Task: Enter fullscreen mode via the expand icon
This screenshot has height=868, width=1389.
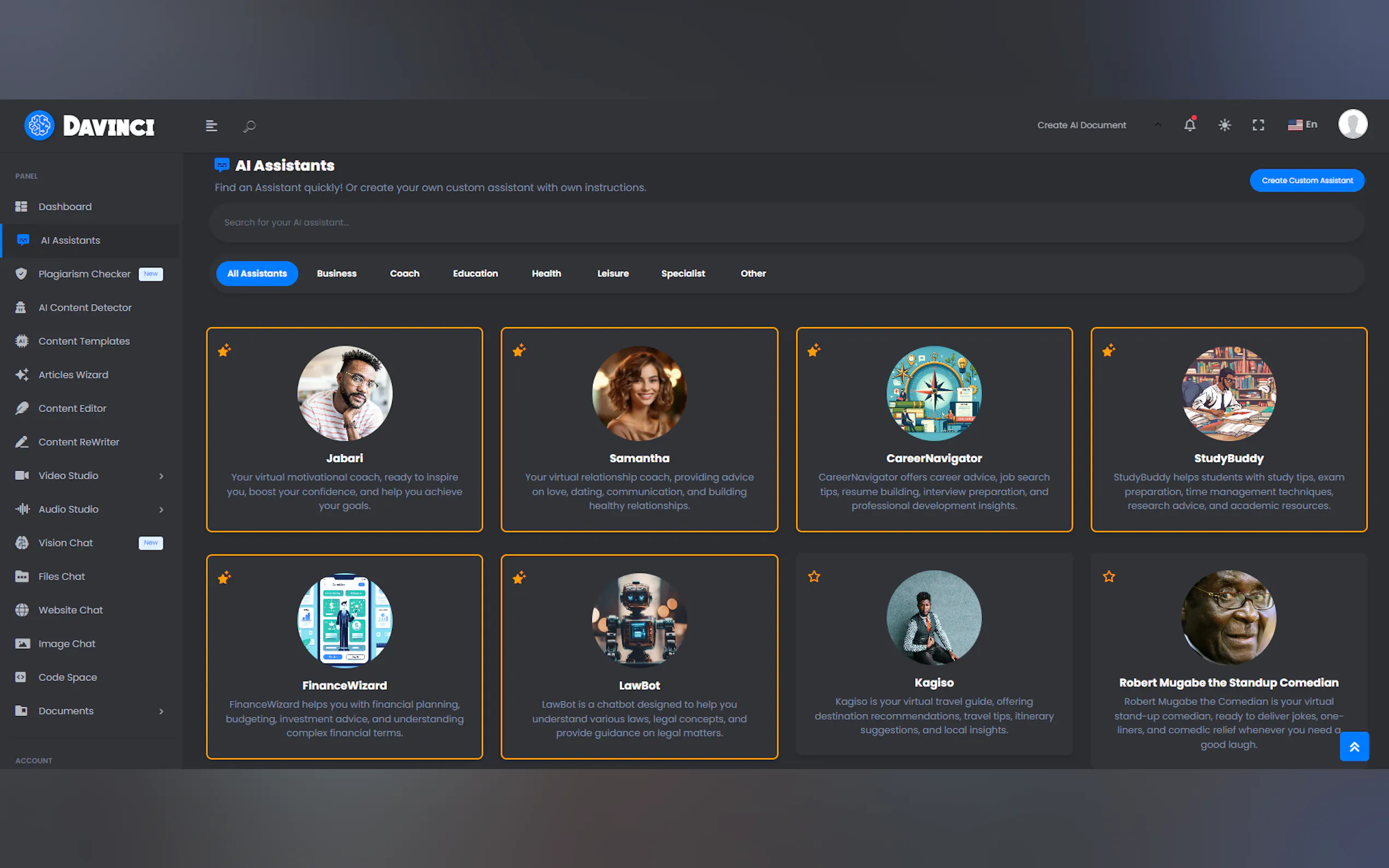Action: pyautogui.click(x=1258, y=125)
